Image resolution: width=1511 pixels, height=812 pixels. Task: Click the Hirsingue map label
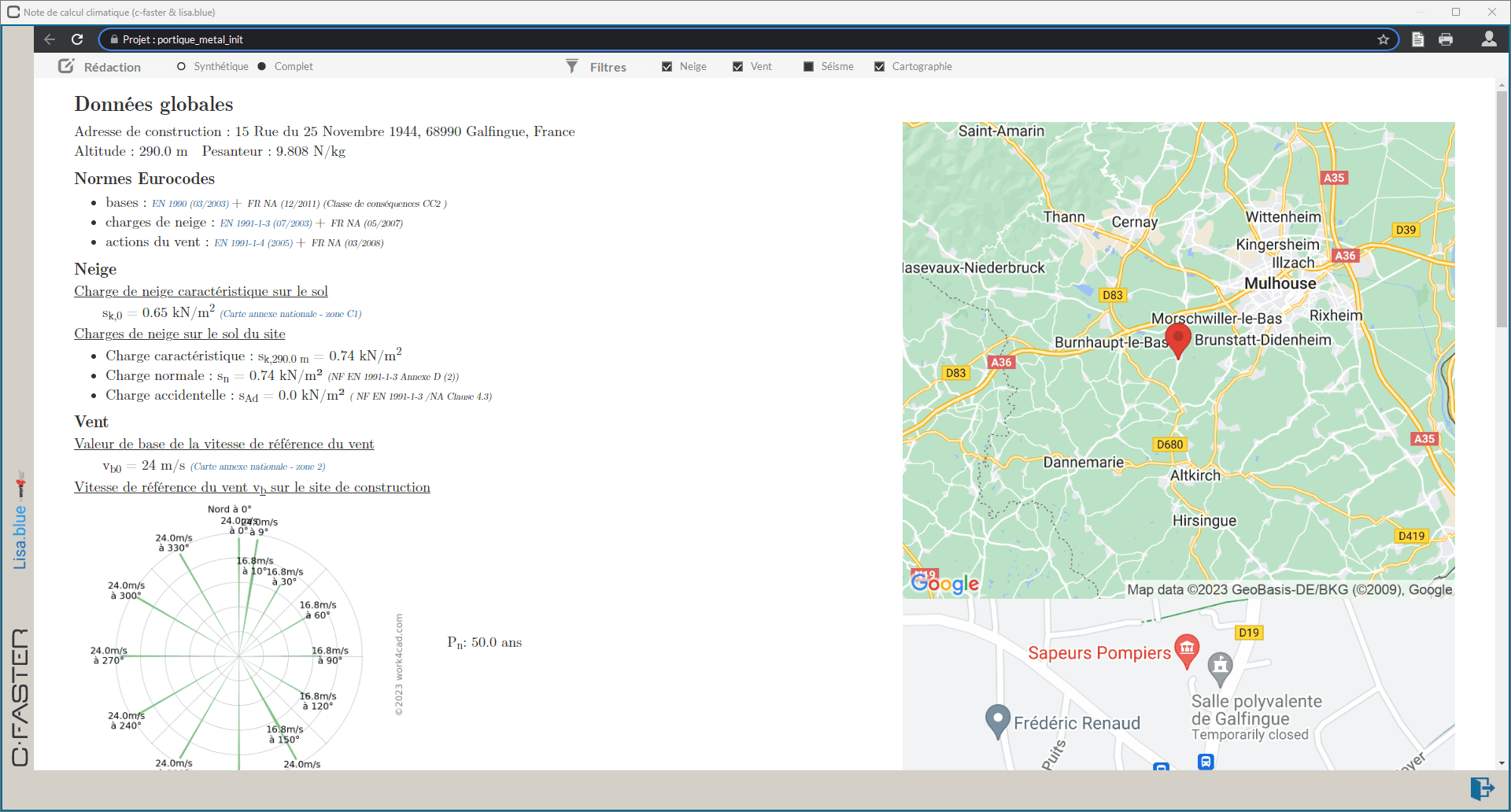[1204, 521]
